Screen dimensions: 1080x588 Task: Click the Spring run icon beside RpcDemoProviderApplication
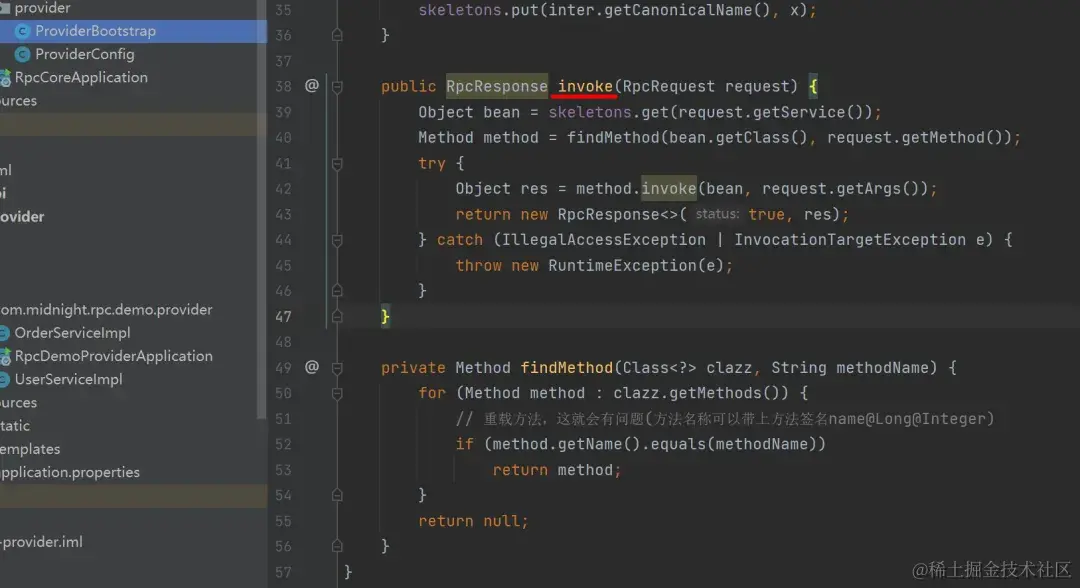click(5, 357)
